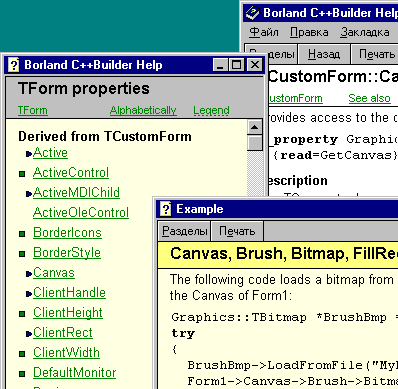Click the blue arrow icon beside ActiveMDIChild

[x=29, y=194]
